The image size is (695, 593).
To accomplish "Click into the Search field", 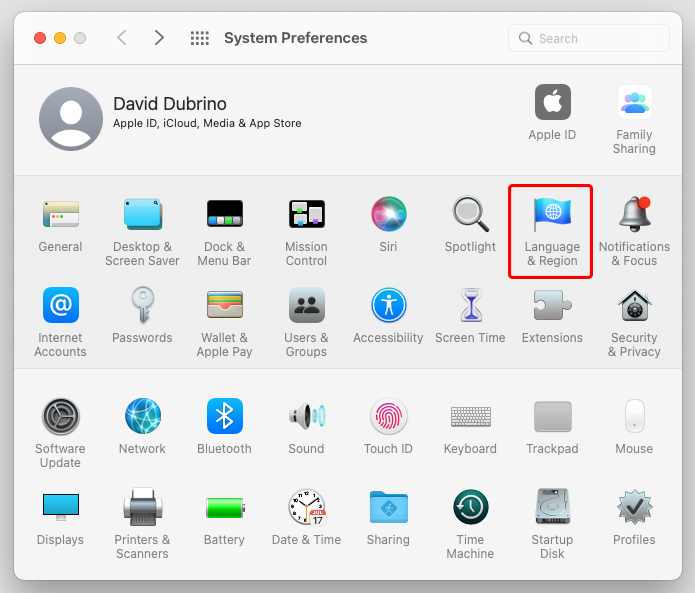I will click(589, 38).
